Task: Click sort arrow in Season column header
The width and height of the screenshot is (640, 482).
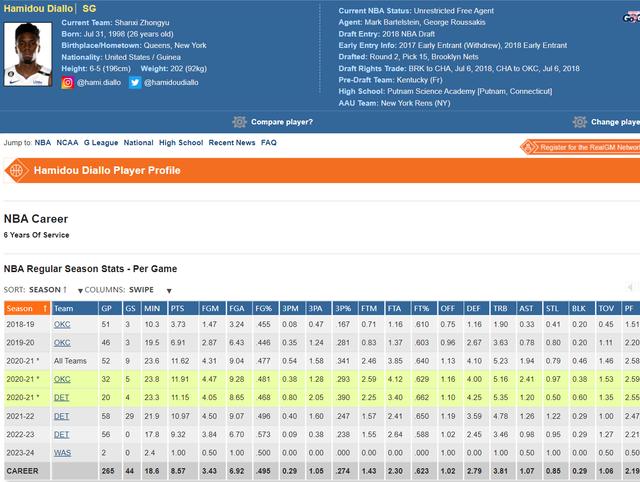Action: pos(45,309)
